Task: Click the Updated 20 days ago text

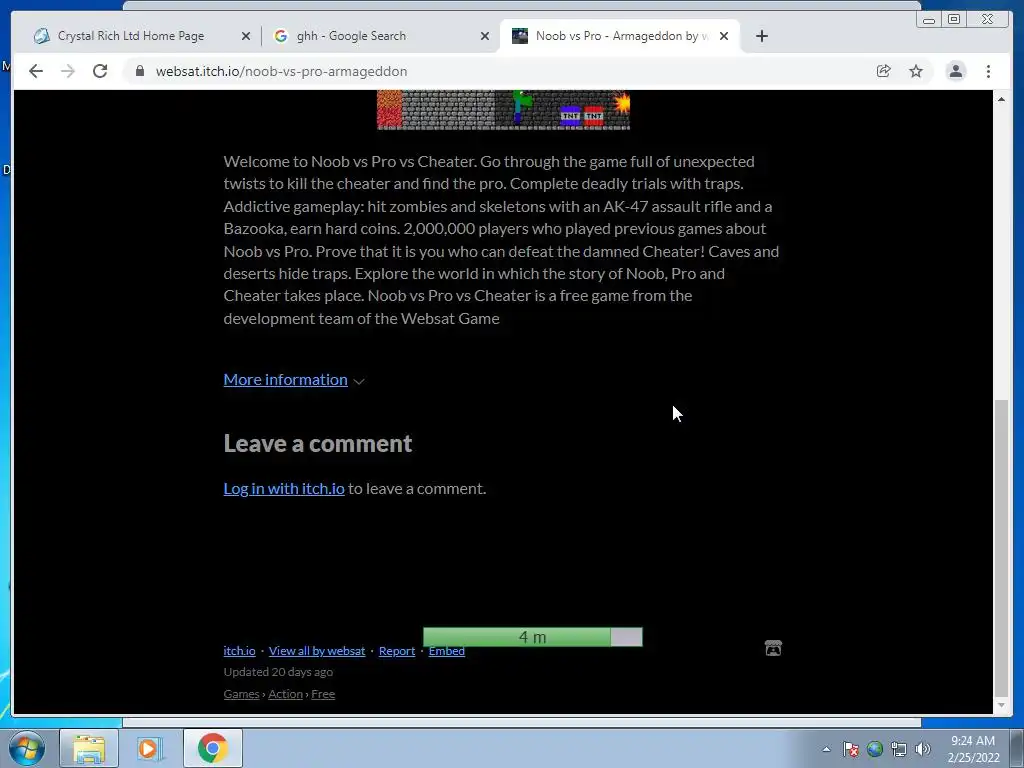Action: point(278,672)
